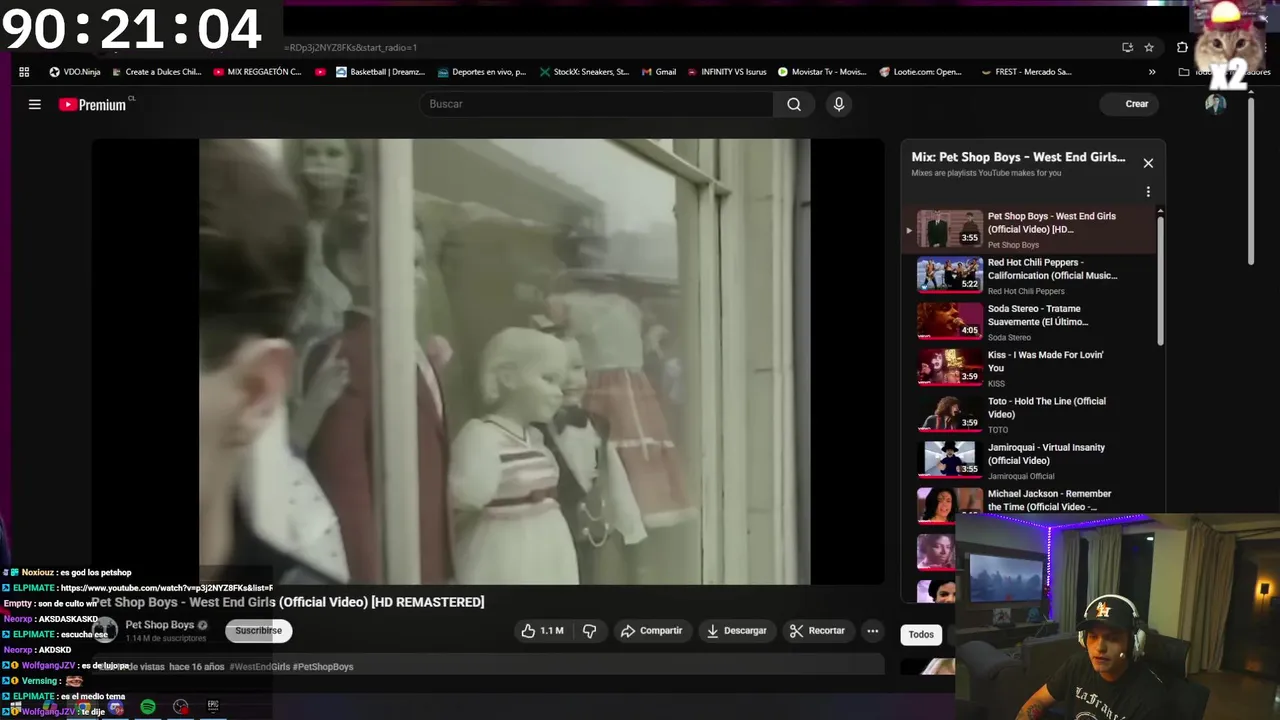The width and height of the screenshot is (1280, 720).
Task: Click the search magnifier button
Action: [794, 104]
